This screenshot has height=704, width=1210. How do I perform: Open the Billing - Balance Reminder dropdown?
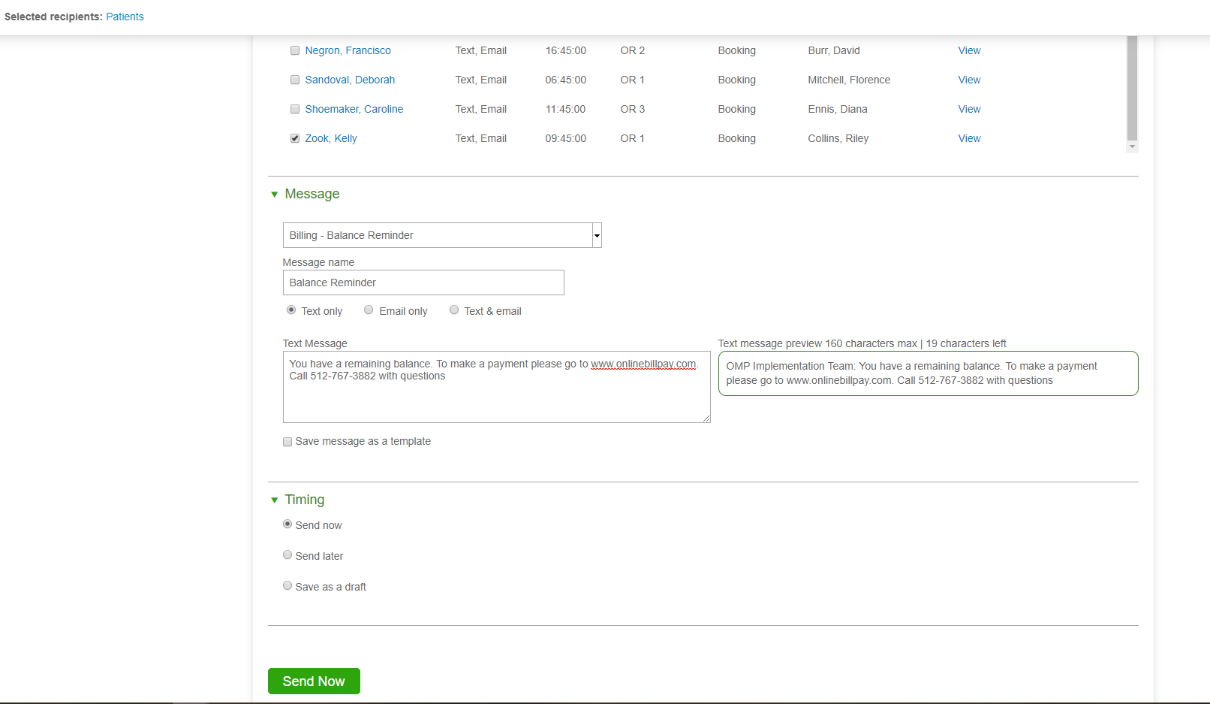tap(596, 235)
